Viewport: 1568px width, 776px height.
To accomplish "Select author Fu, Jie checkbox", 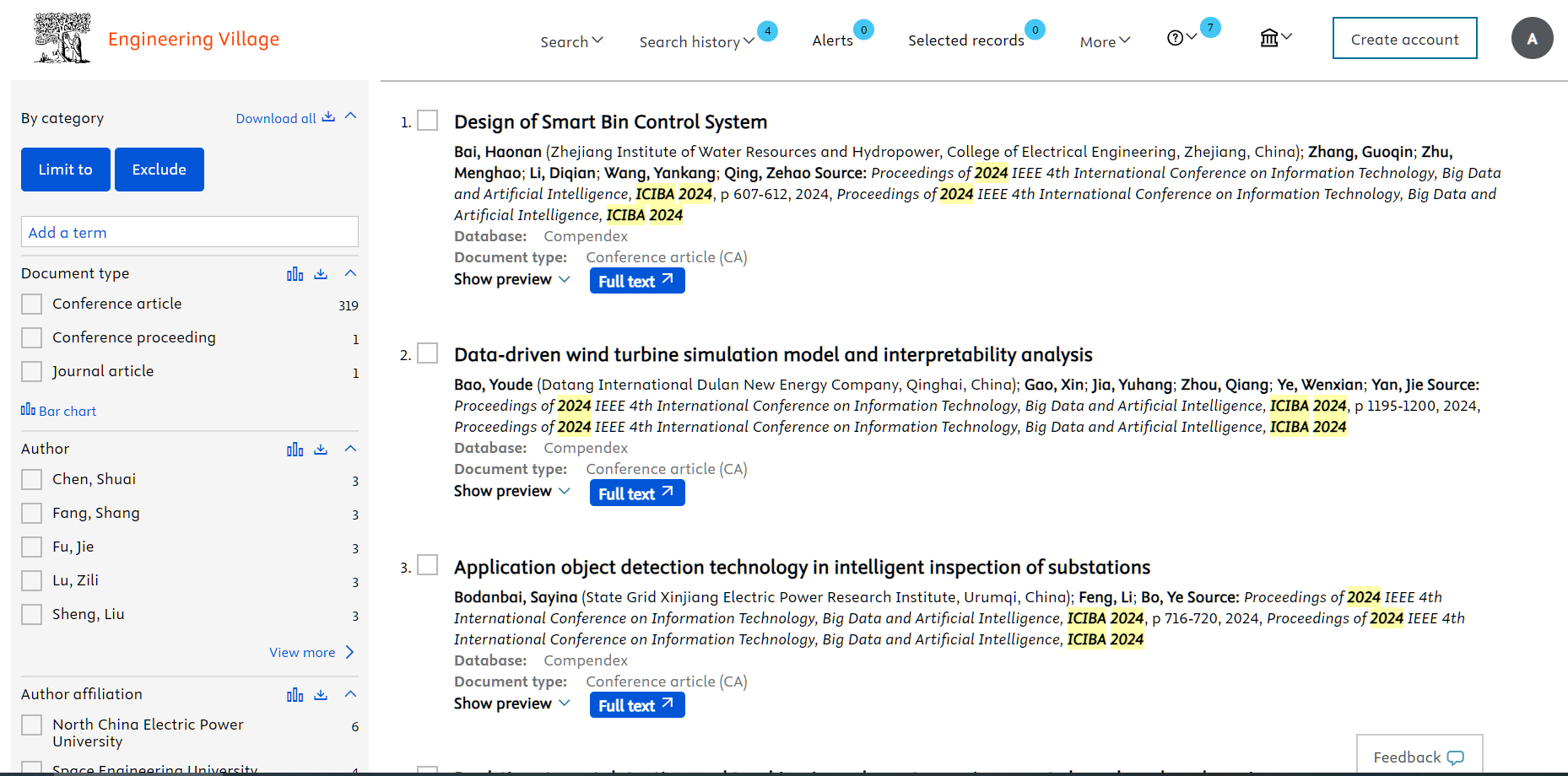I will click(31, 547).
